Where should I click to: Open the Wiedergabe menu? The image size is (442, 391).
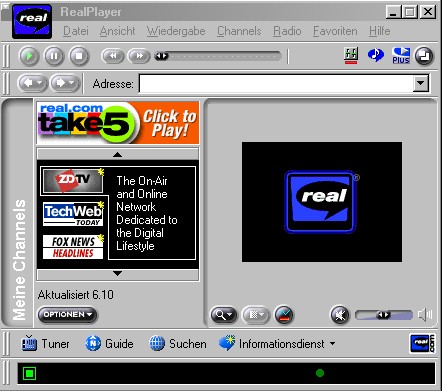[x=176, y=31]
